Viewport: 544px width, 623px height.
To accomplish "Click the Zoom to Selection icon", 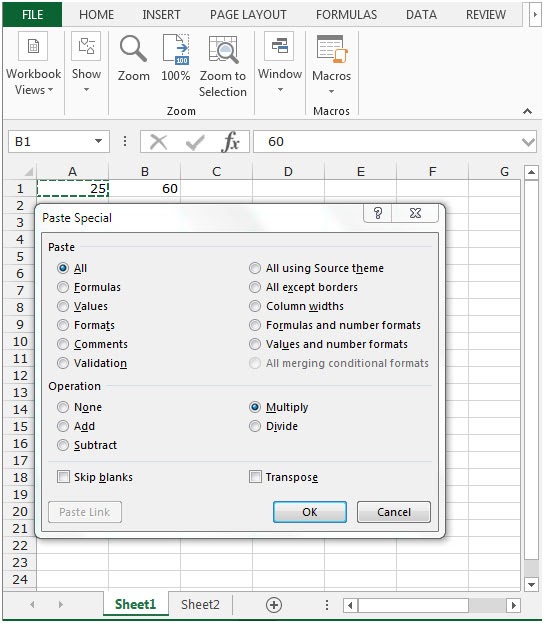I will pos(223,49).
